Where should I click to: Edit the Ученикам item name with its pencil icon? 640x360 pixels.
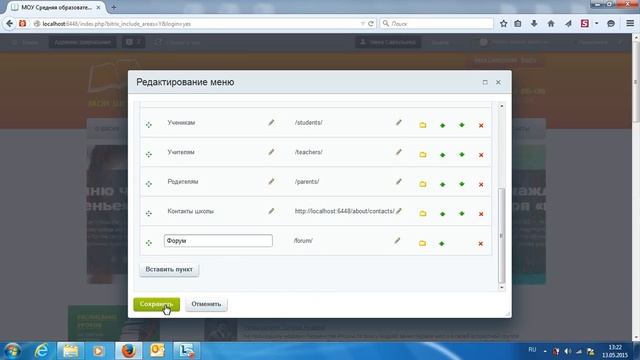click(x=271, y=122)
